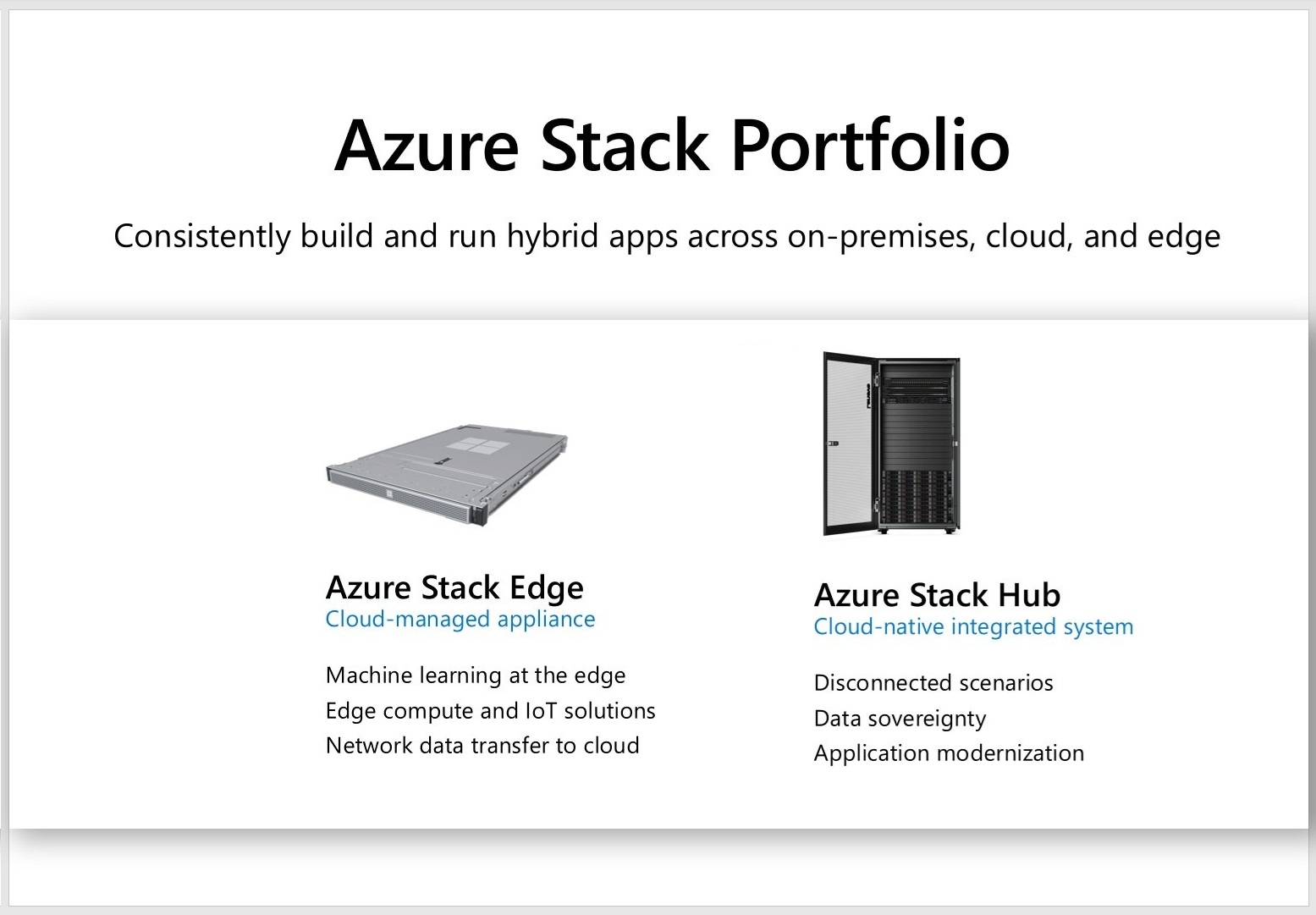1316x915 pixels.
Task: Click the Cloud-managed appliance link text
Action: point(460,620)
